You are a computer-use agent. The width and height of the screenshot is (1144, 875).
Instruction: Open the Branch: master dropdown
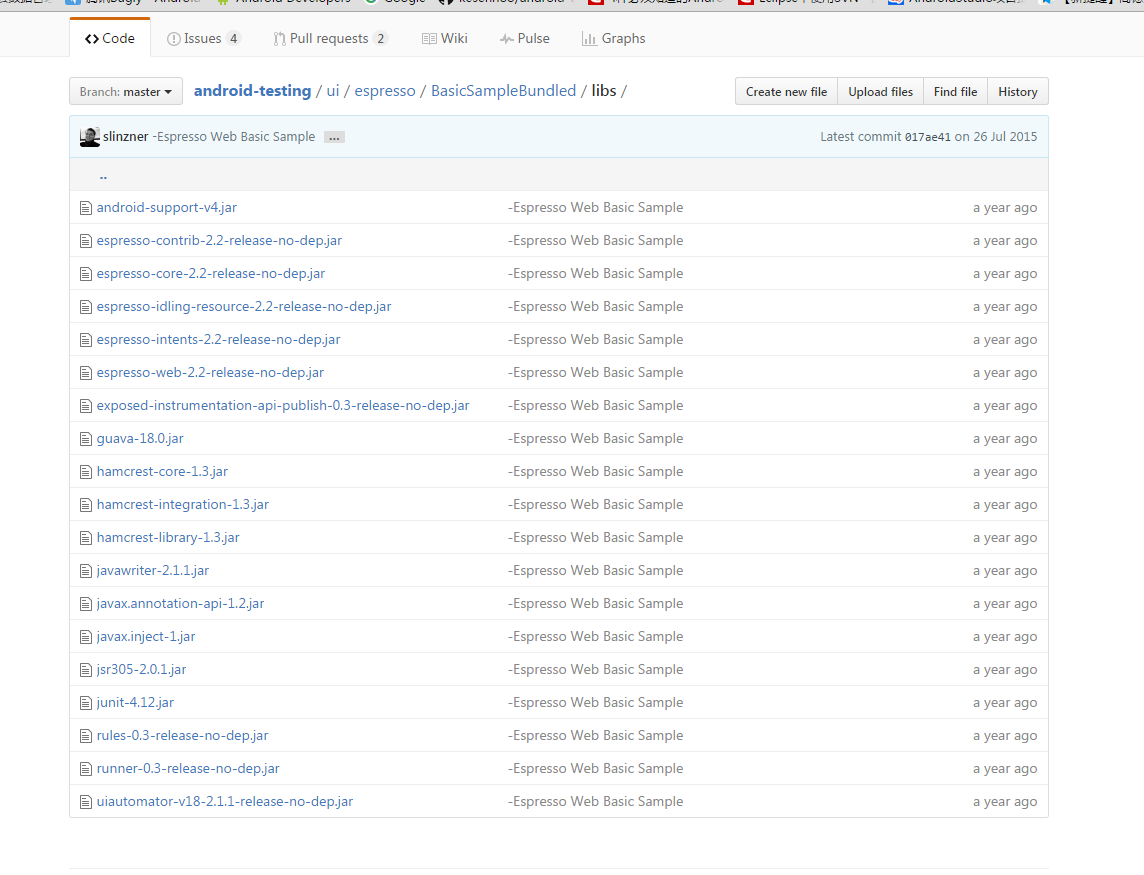click(x=126, y=92)
